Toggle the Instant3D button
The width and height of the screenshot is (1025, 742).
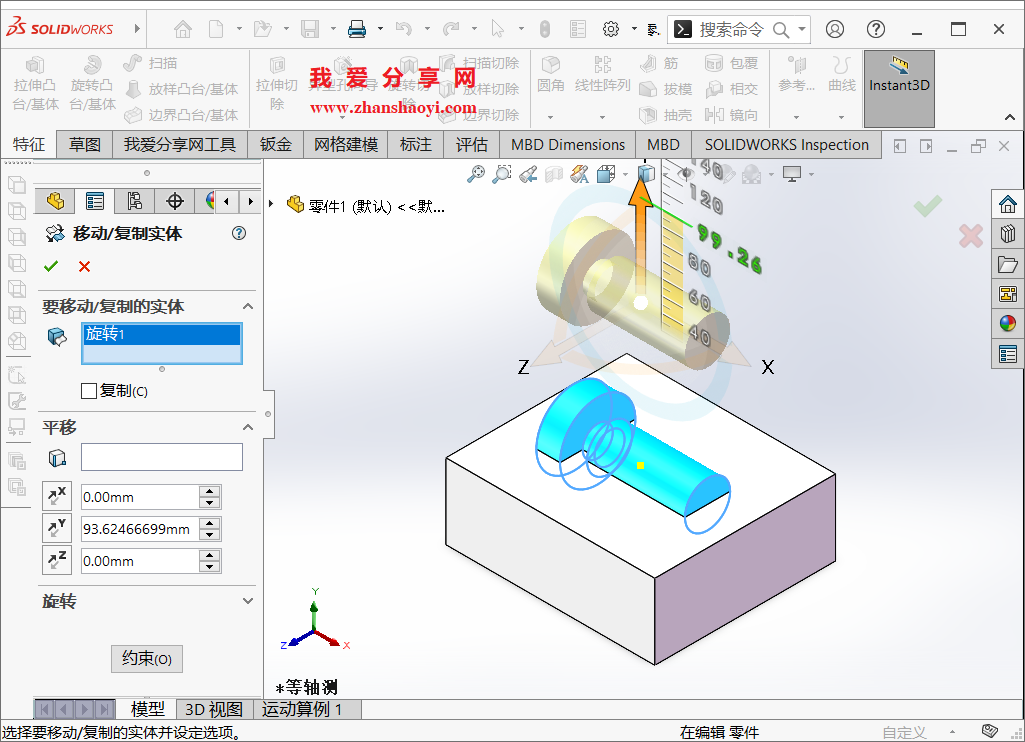coord(898,89)
